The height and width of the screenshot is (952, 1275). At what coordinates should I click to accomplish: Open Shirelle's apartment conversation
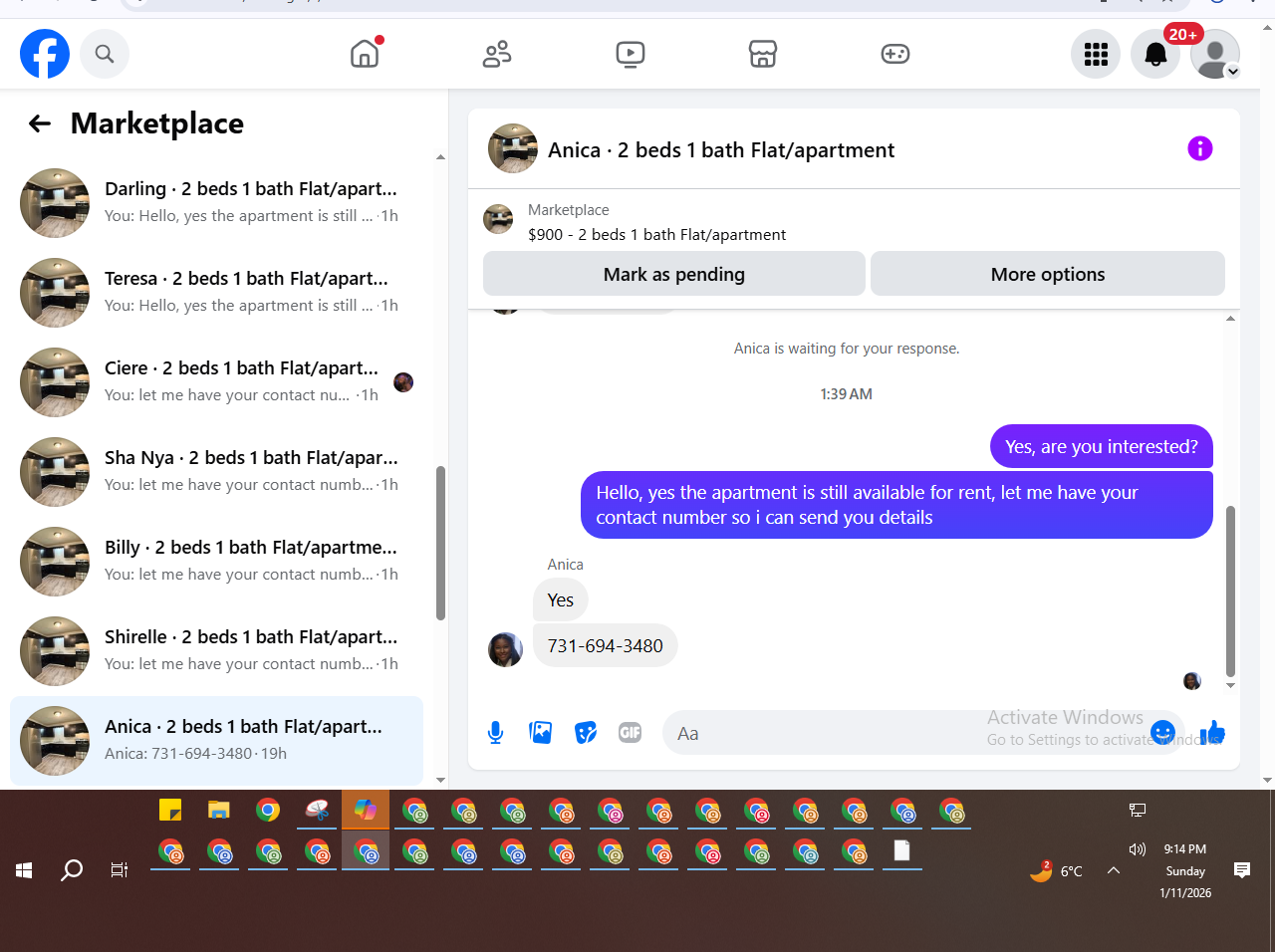pyautogui.click(x=216, y=651)
